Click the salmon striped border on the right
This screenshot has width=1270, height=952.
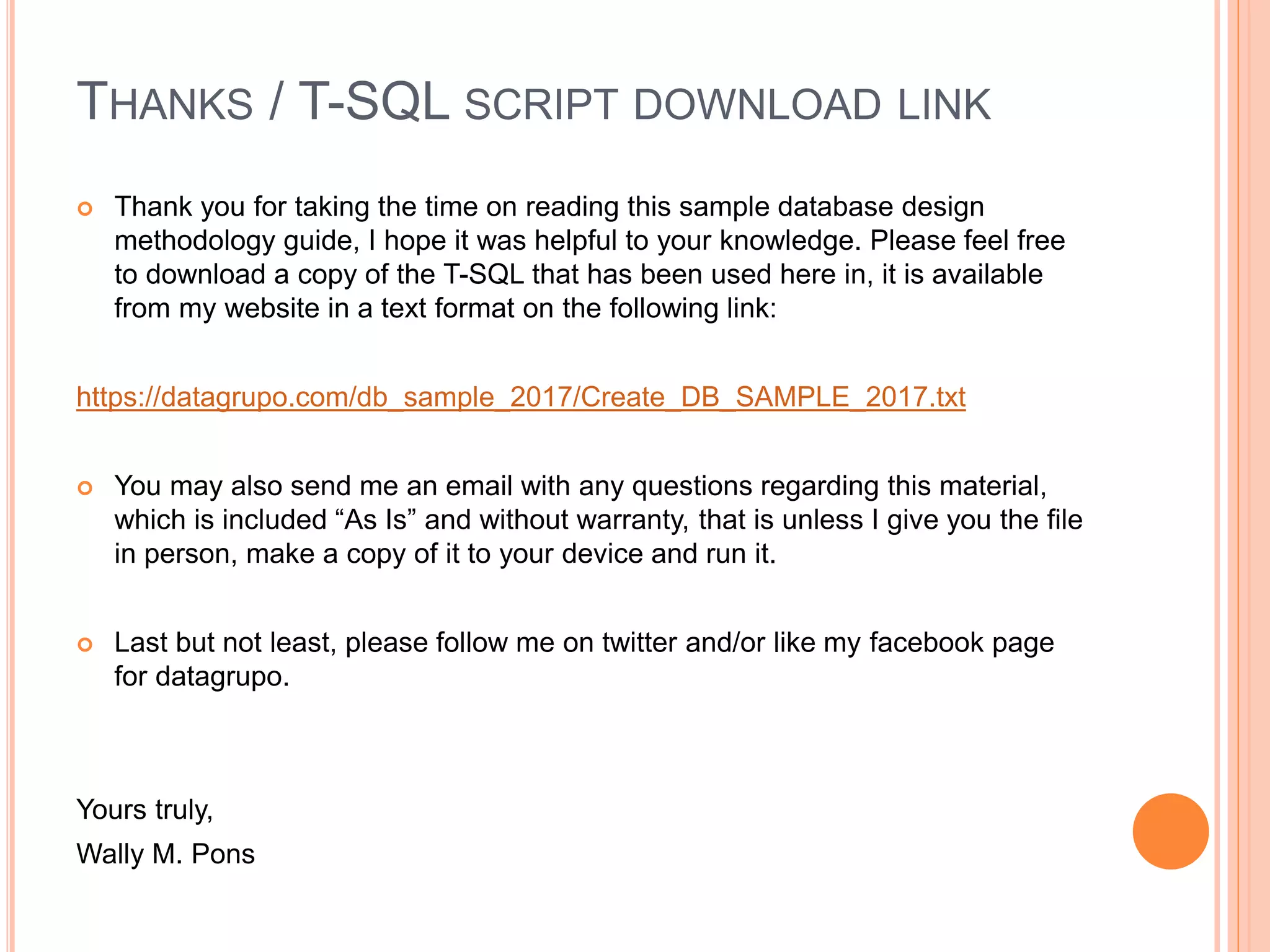point(1246,476)
